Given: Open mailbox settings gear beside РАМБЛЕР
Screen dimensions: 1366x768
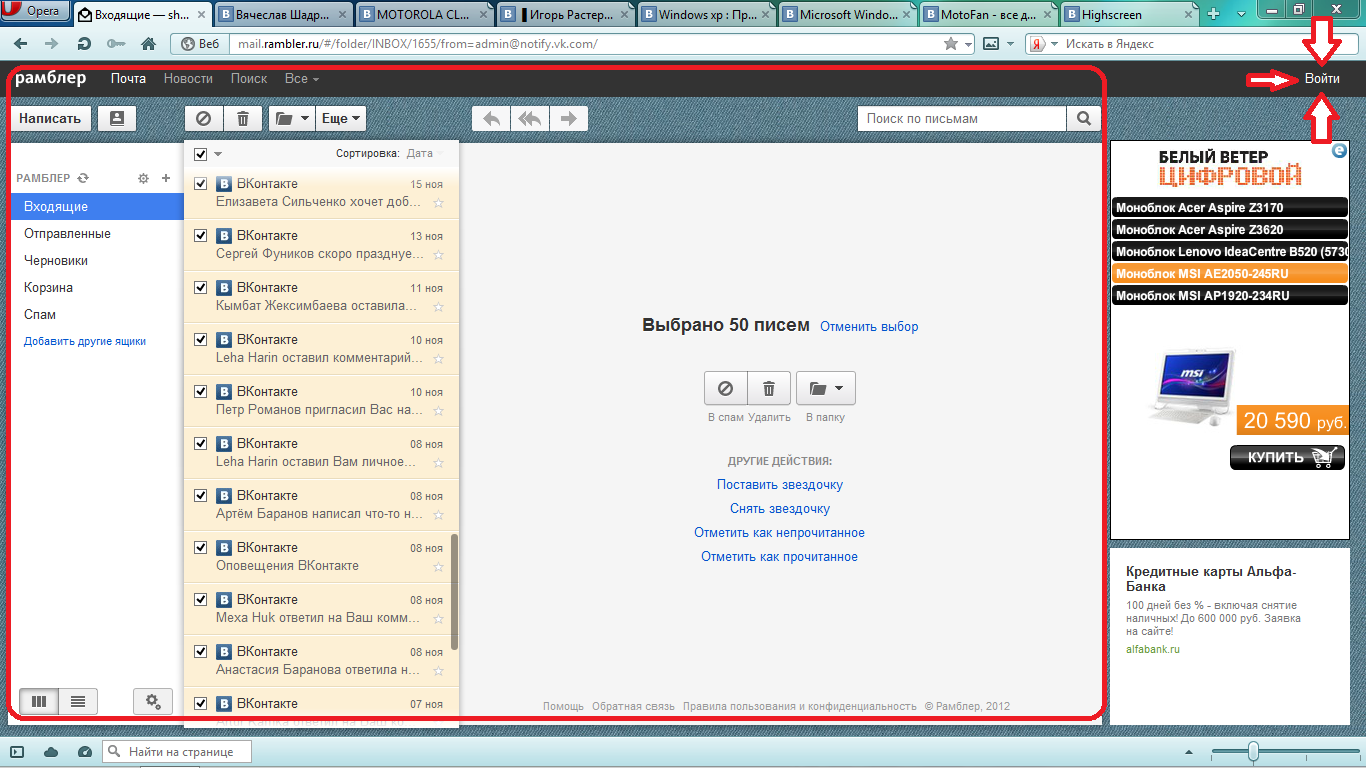Looking at the screenshot, I should click(x=143, y=178).
